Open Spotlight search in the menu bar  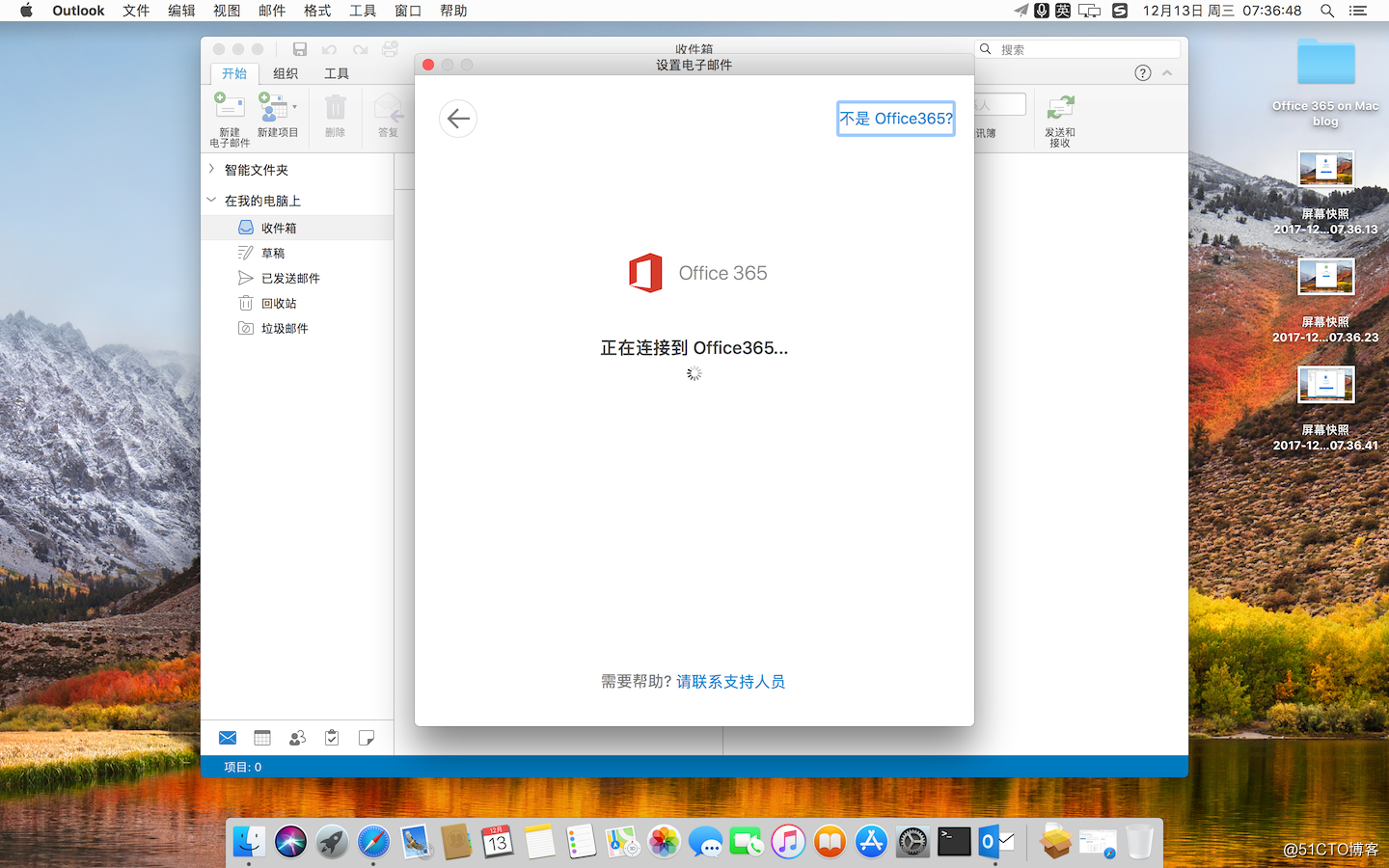coord(1327,11)
